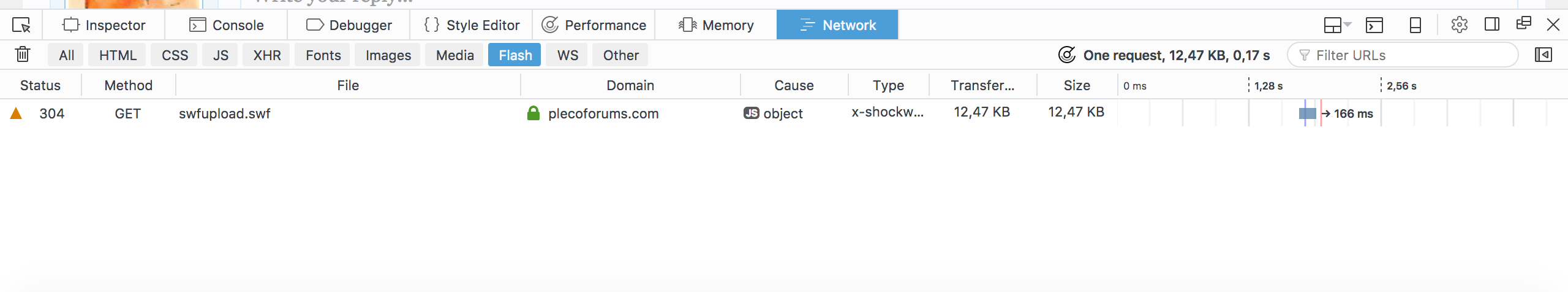Activate the element picker icon
Image resolution: width=1568 pixels, height=292 pixels.
[x=21, y=25]
